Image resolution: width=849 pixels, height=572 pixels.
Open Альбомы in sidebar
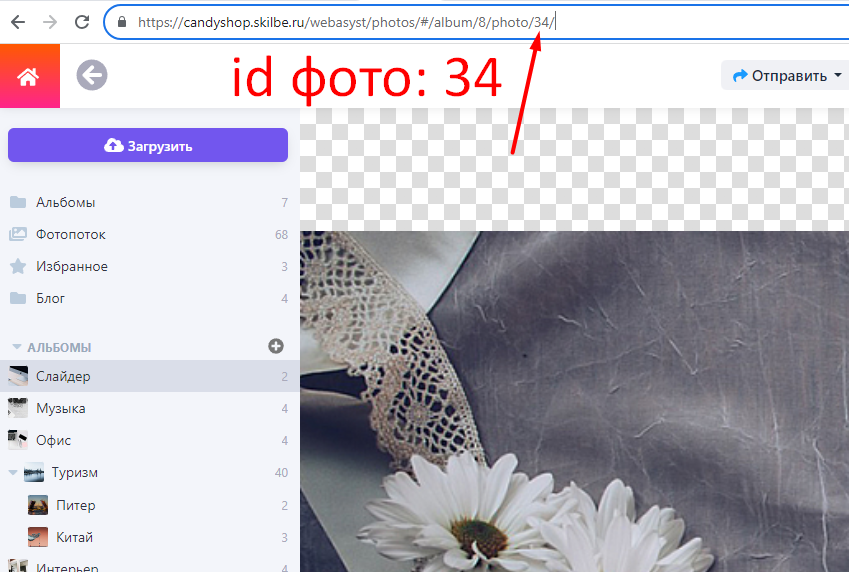pyautogui.click(x=65, y=202)
